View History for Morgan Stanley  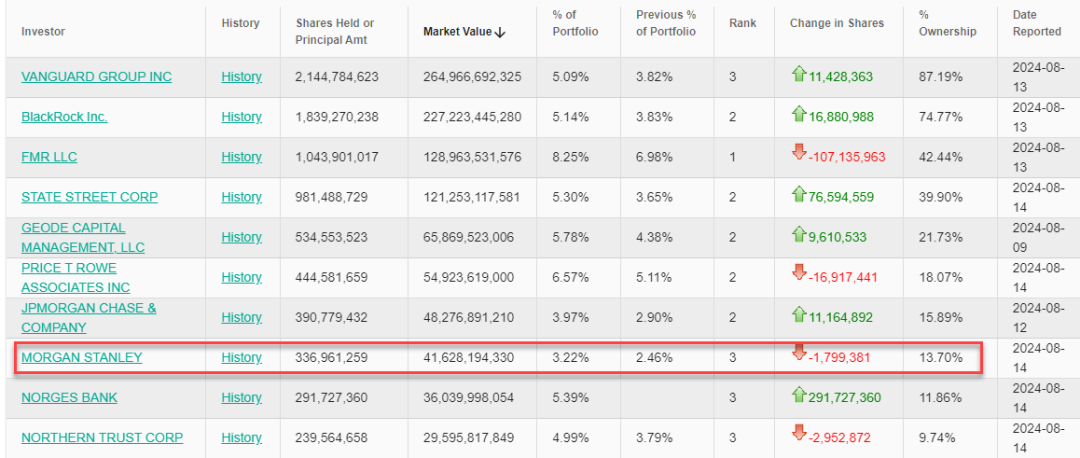pyautogui.click(x=241, y=357)
